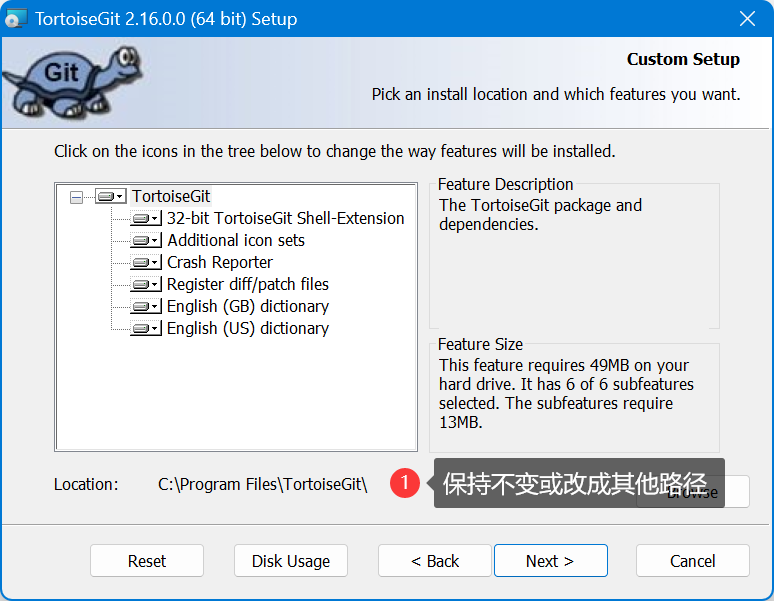This screenshot has width=774, height=601.
Task: Open Disk Usage dialog
Action: [290, 561]
